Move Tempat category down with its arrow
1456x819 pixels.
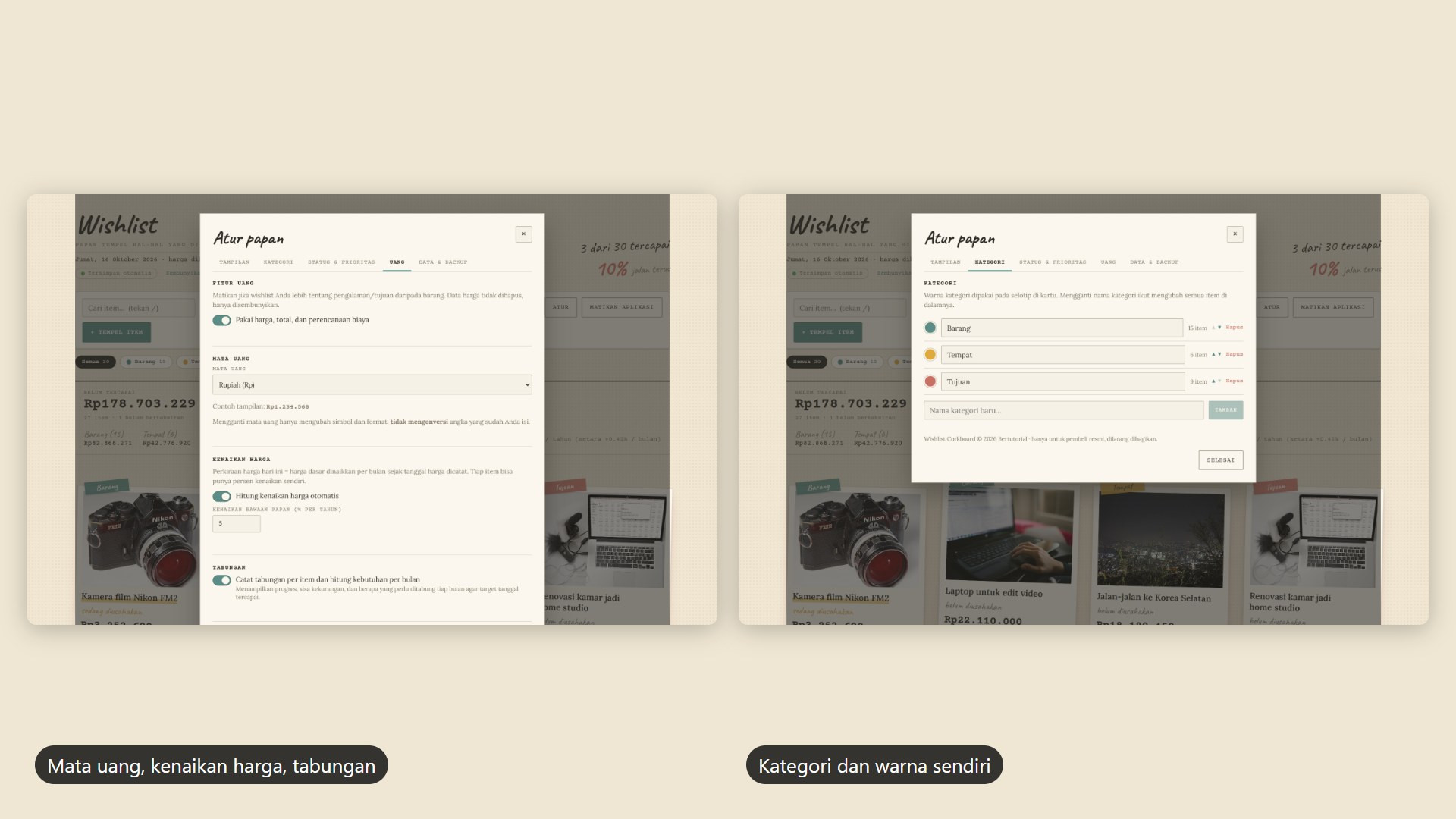click(1219, 354)
